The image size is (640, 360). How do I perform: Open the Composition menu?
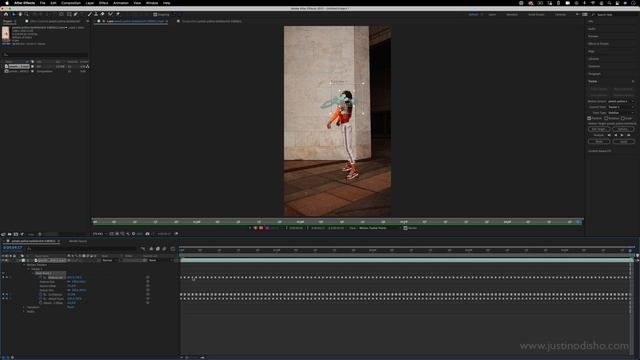point(71,3)
